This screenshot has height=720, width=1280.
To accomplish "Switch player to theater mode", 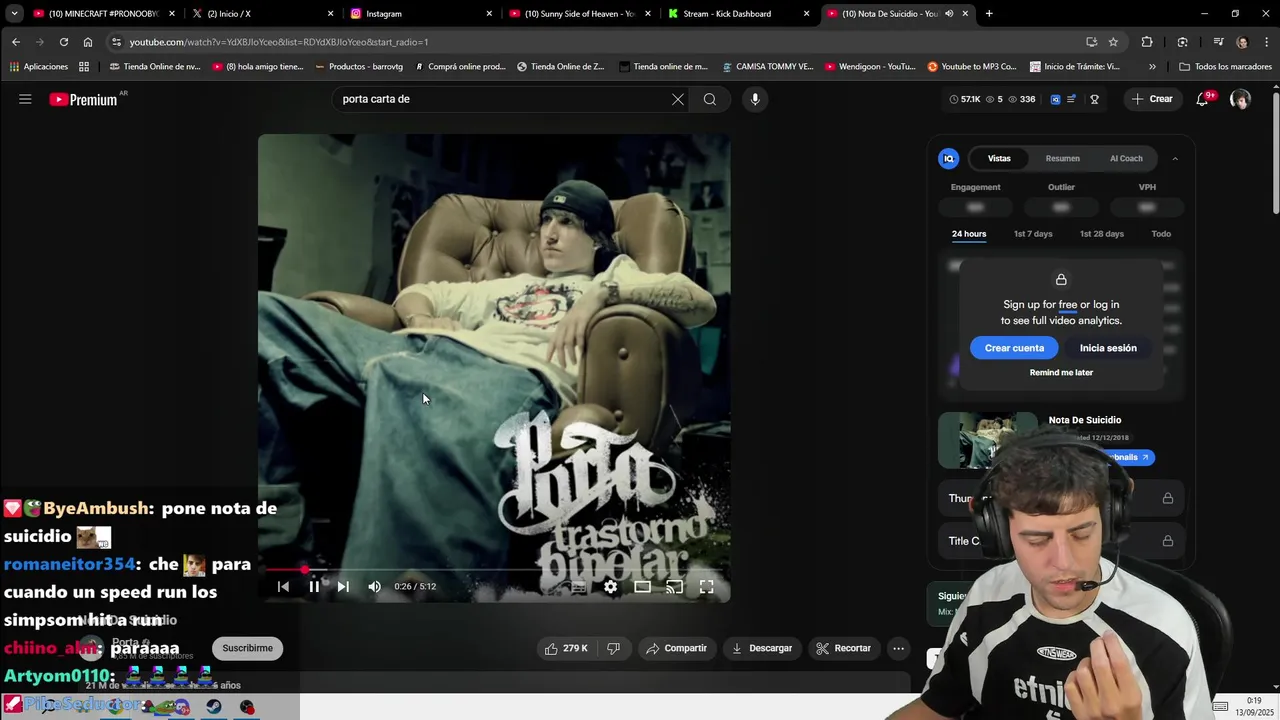I will click(642, 587).
